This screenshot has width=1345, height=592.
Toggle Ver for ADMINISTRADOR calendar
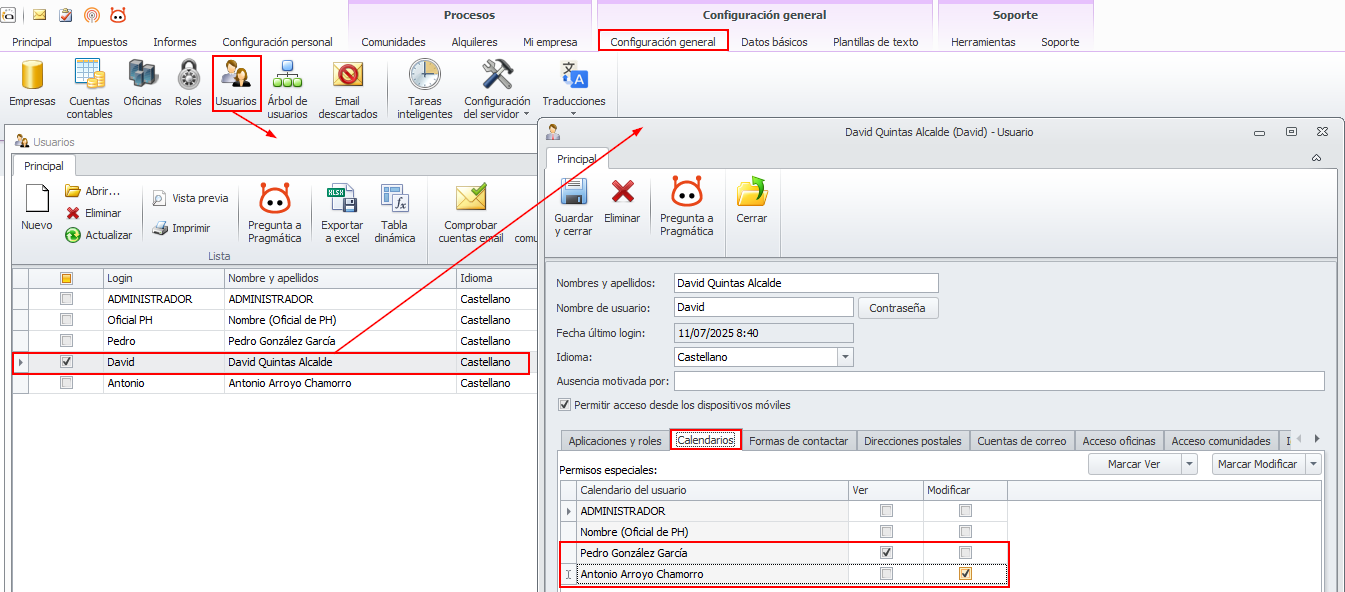(886, 511)
